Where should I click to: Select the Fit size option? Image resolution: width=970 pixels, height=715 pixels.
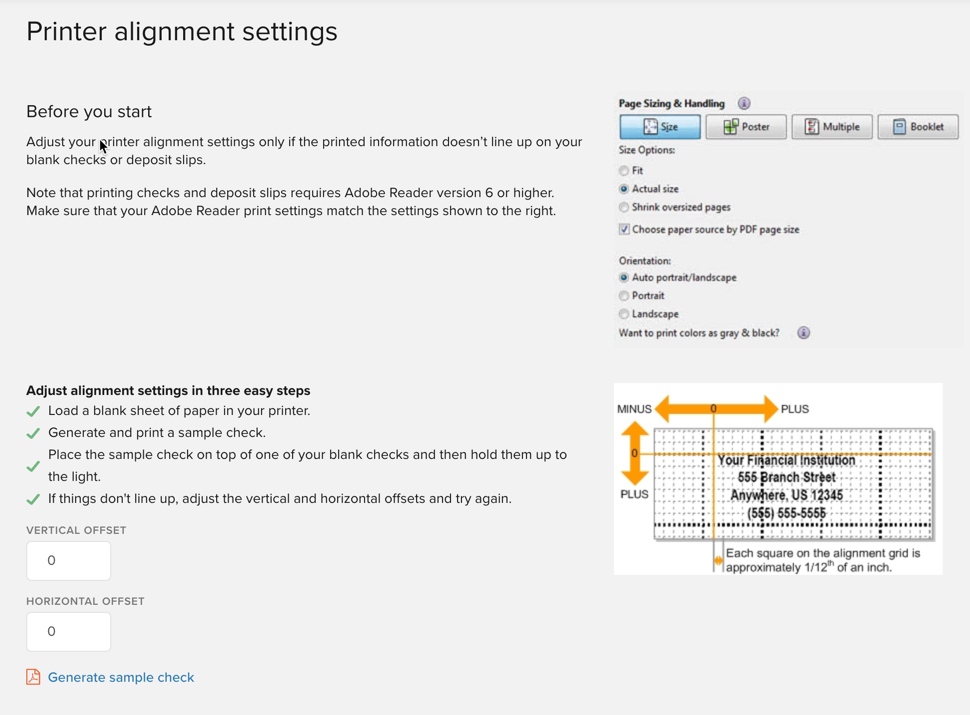(x=622, y=171)
